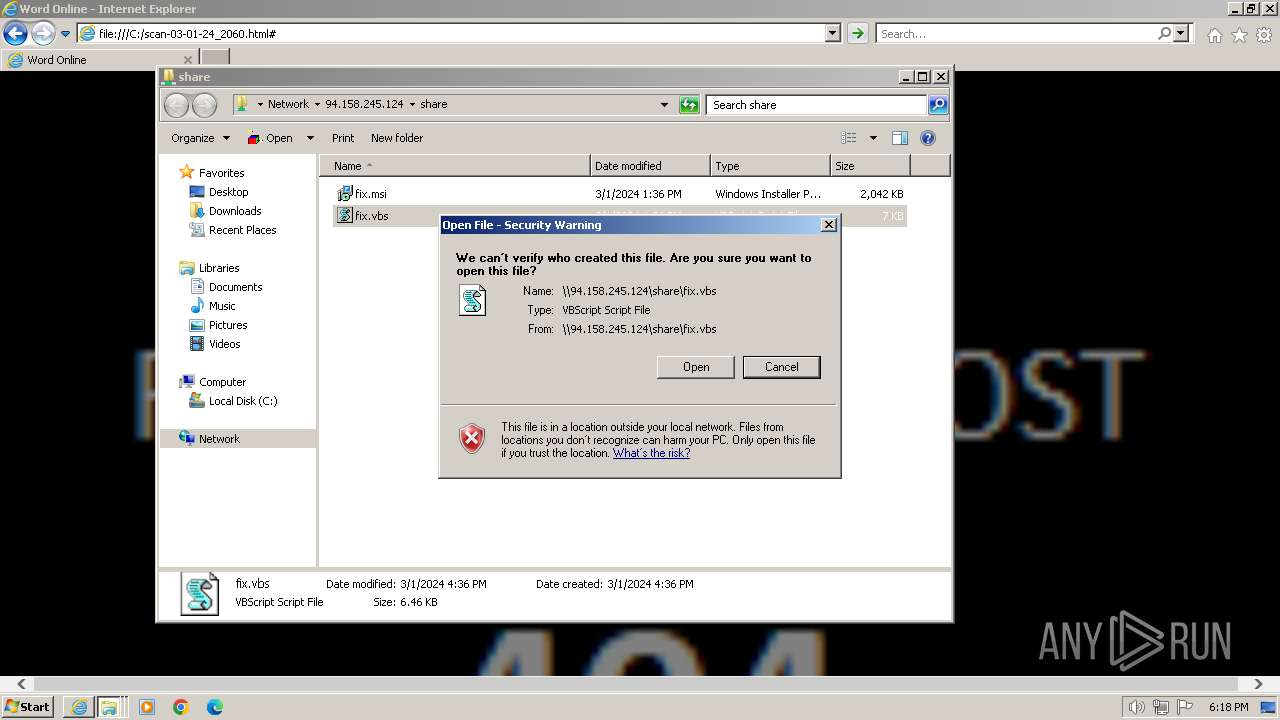Cancel the Security Warning dialog
Screen dimensions: 1280x720
click(x=782, y=367)
